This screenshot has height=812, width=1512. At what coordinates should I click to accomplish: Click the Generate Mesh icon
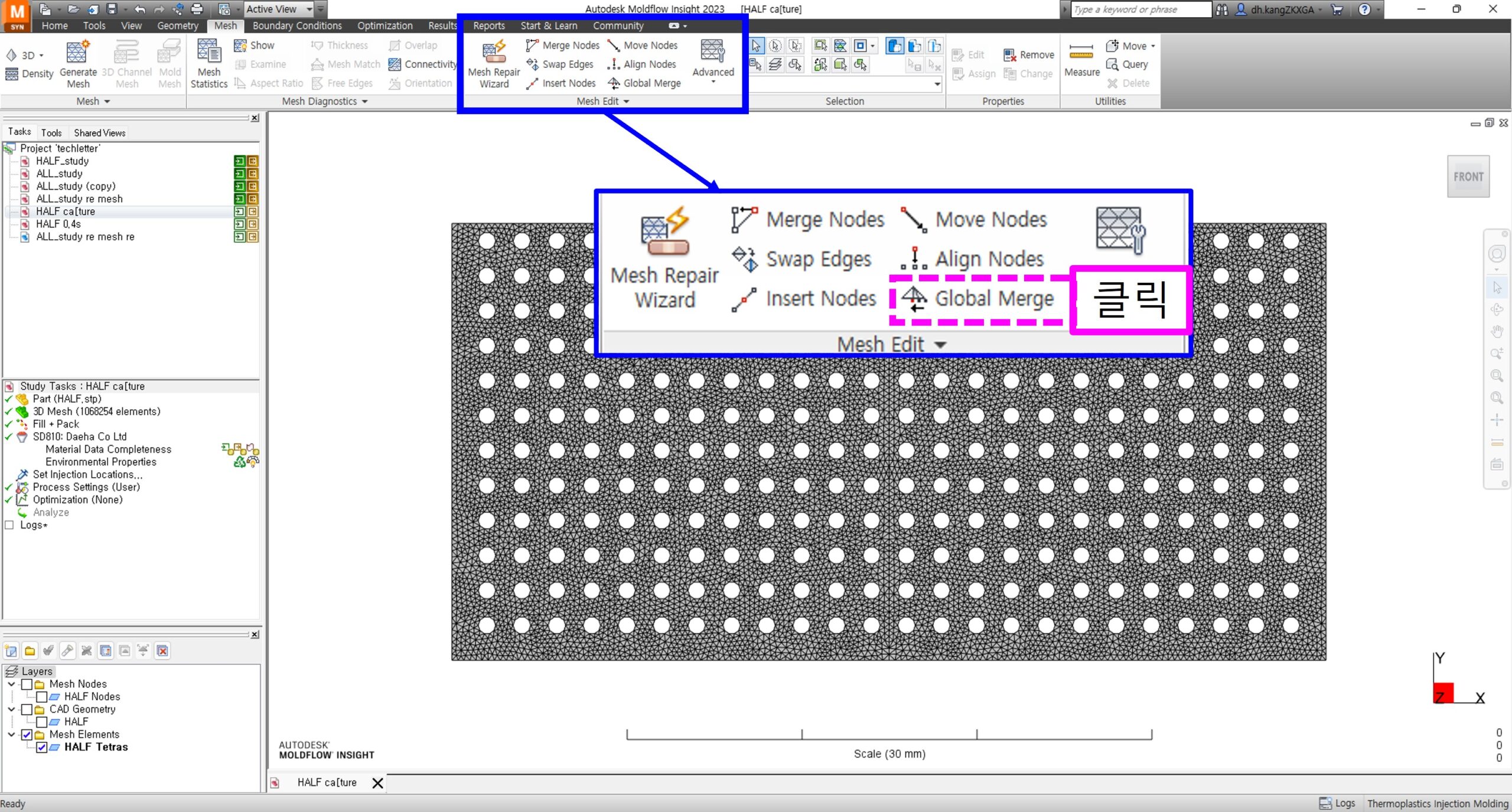78,63
